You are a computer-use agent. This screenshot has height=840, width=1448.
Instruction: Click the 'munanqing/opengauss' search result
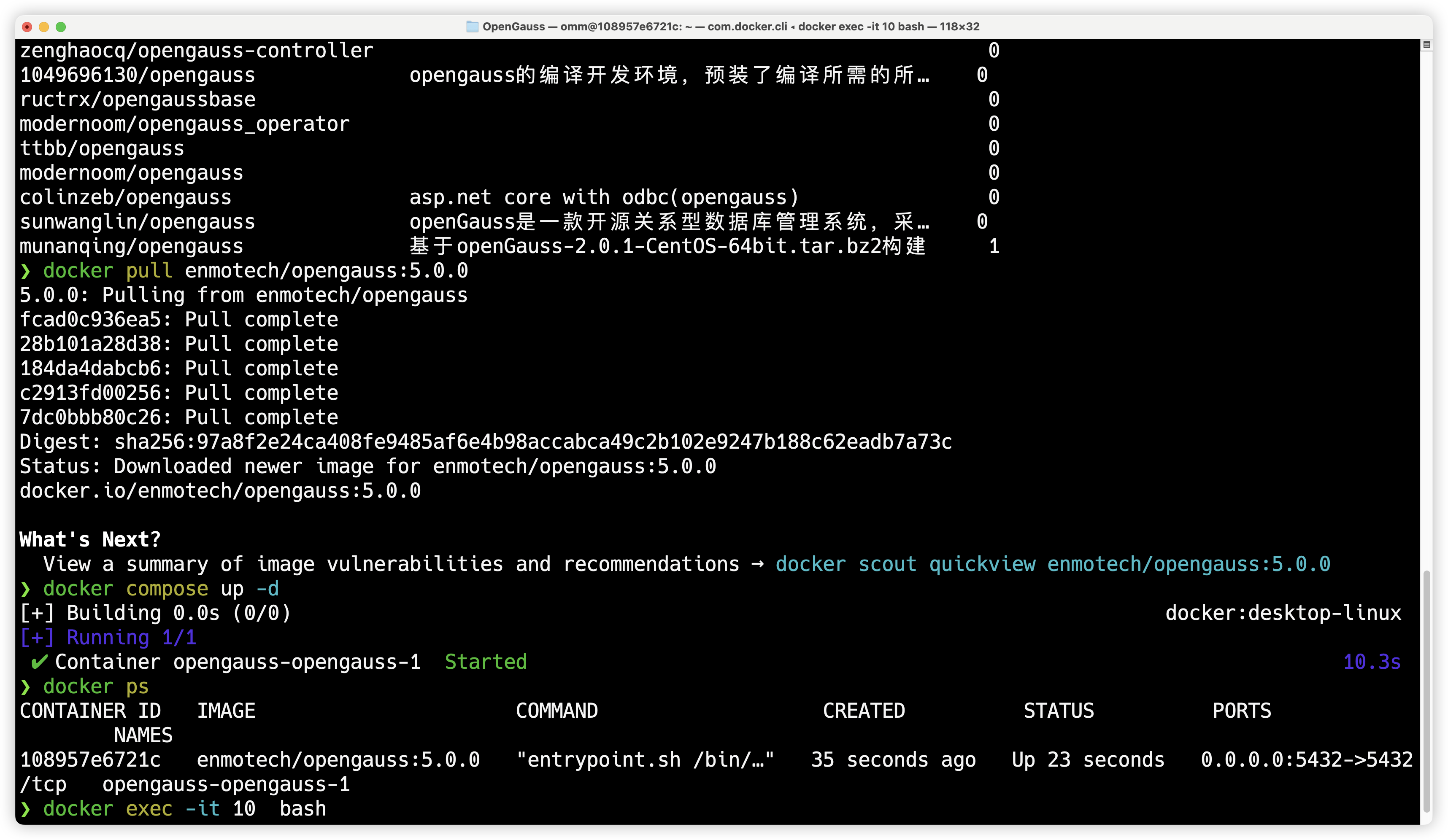132,246
